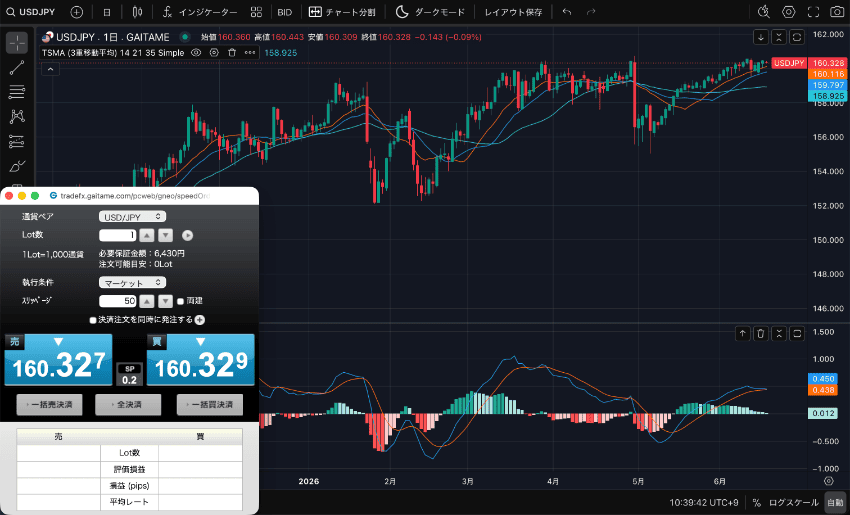Open symbol search for USDJPY
This screenshot has width=850, height=515.
(x=31, y=12)
